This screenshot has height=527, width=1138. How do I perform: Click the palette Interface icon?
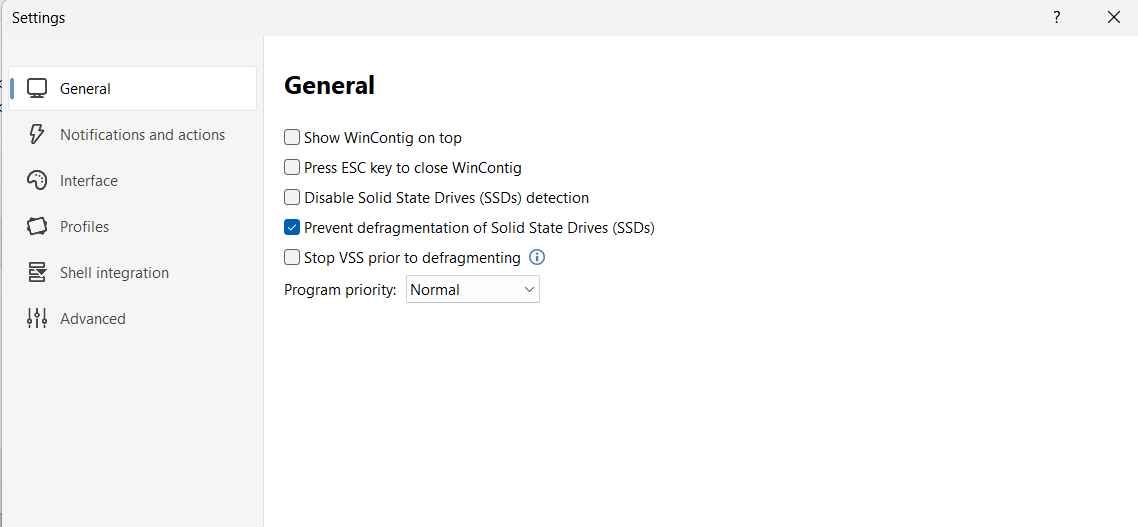coord(37,180)
